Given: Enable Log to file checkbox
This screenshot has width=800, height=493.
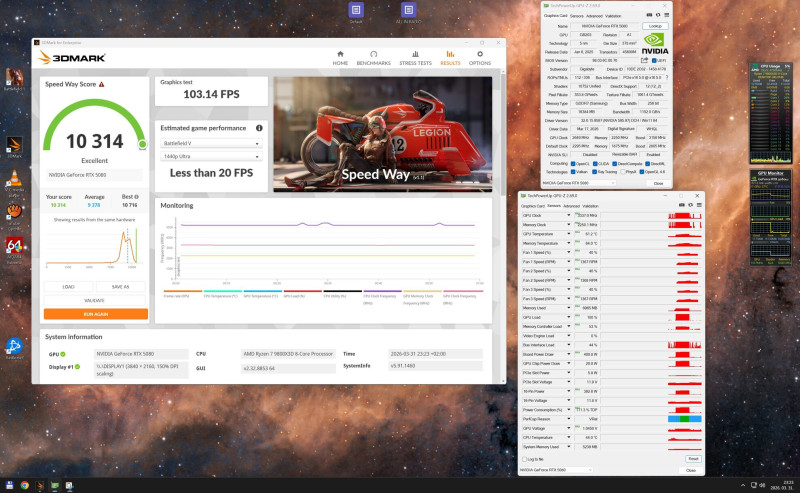Looking at the screenshot, I should [524, 459].
